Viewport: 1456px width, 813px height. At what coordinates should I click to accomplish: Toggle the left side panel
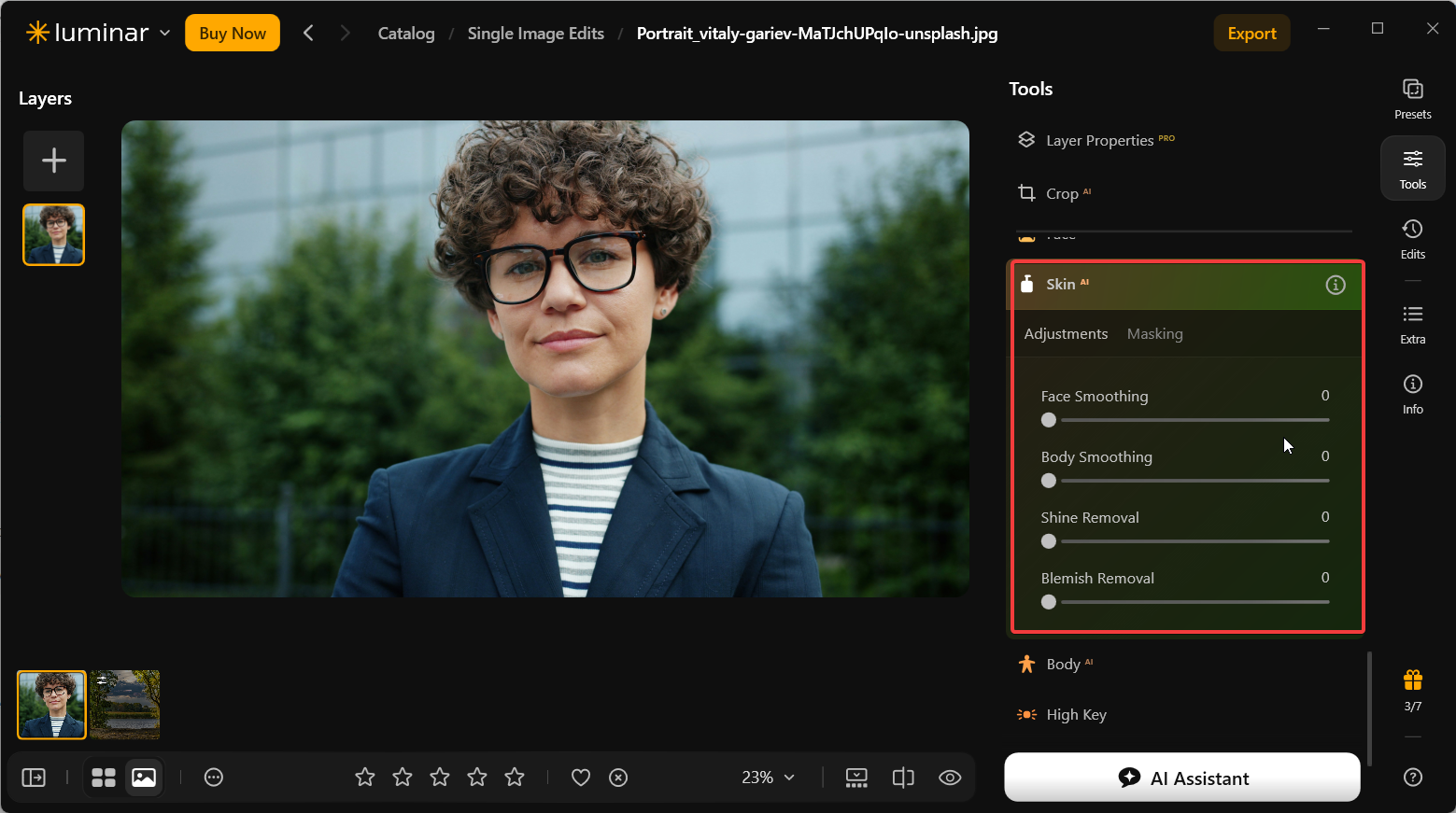[34, 778]
